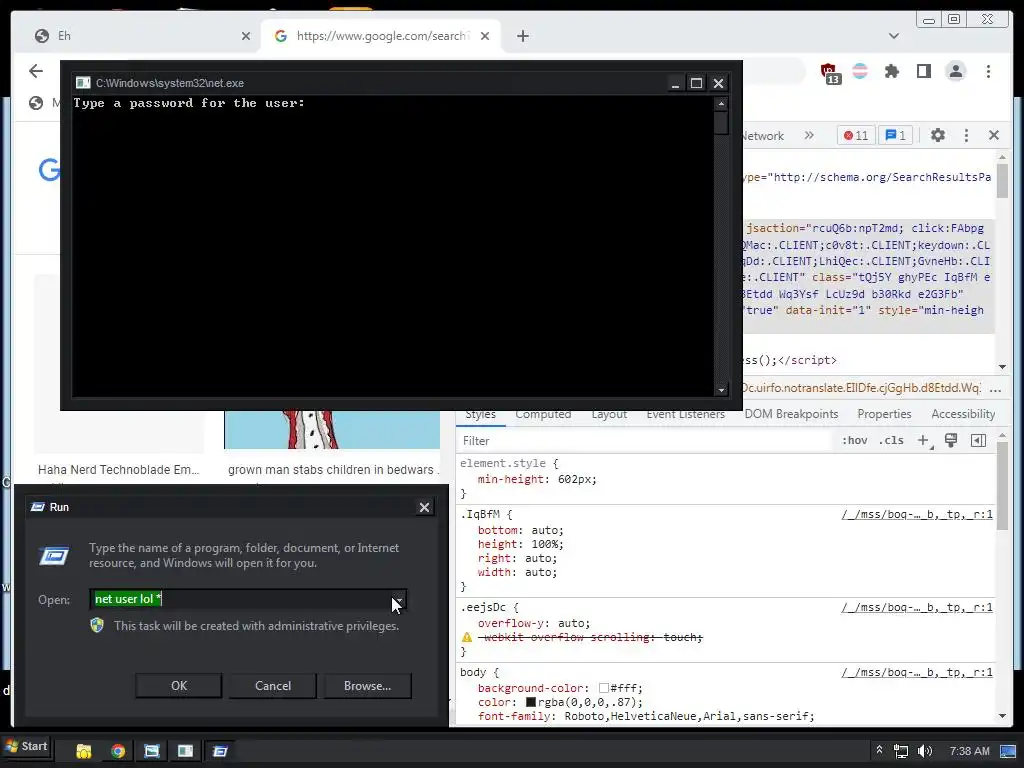
Task: Toggle rendering emulations paintbrush icon
Action: 951,440
